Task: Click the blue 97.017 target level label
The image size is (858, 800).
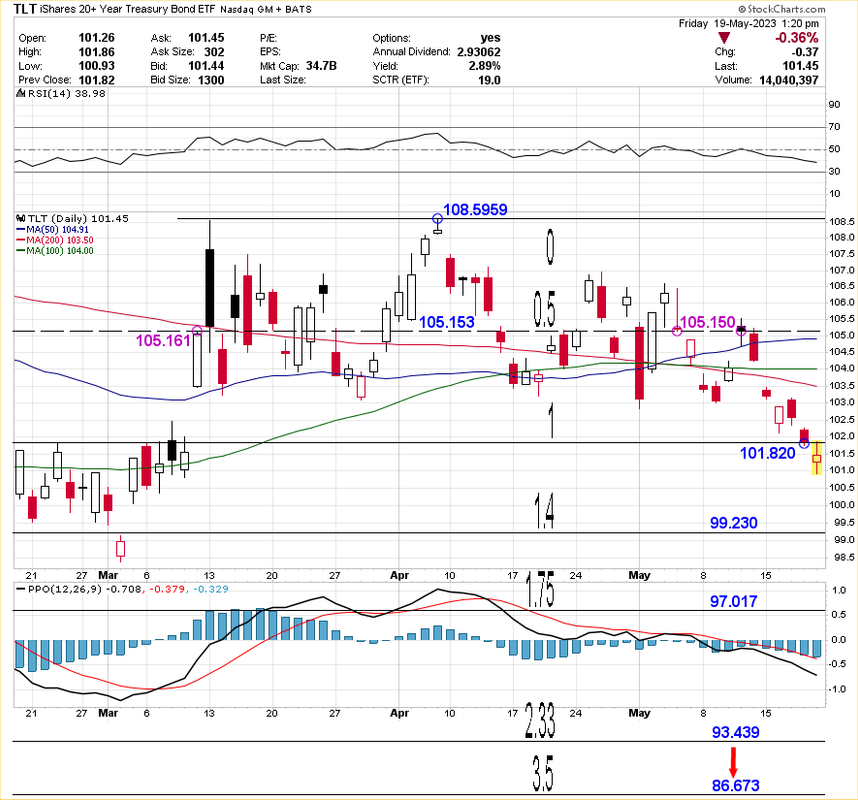Action: (734, 601)
